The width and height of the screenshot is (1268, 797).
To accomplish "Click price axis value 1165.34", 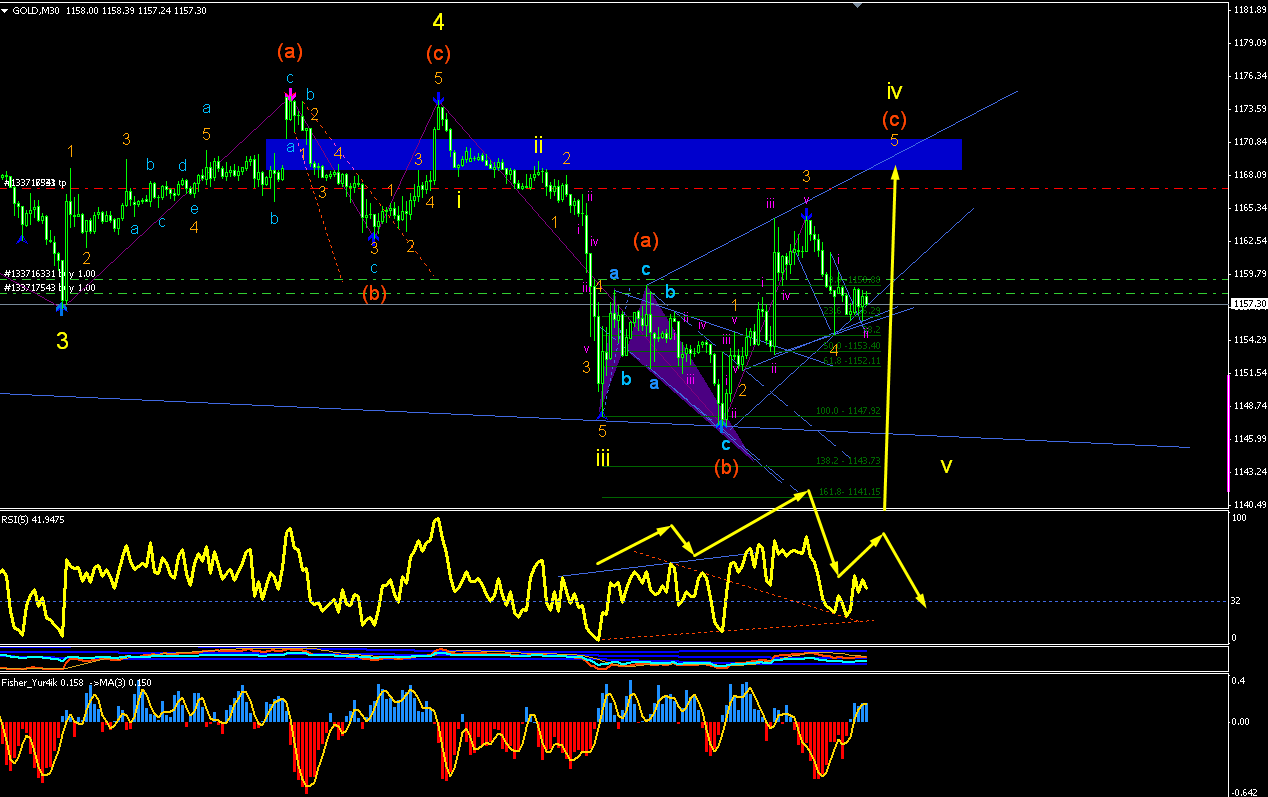I will point(1250,208).
